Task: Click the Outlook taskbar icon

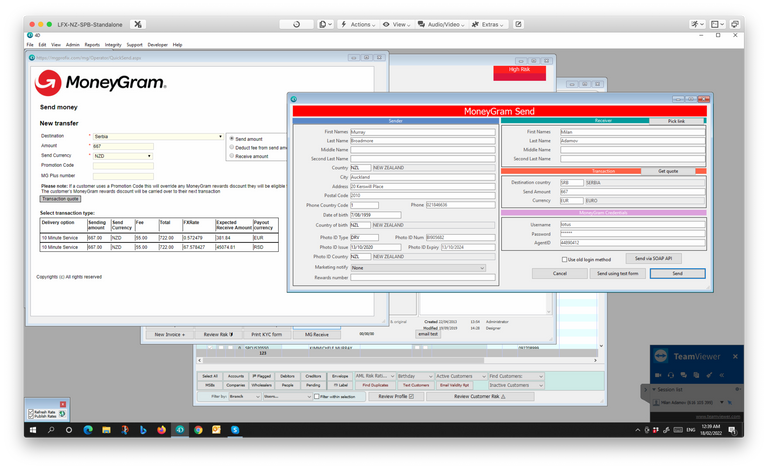Action: tap(216, 430)
